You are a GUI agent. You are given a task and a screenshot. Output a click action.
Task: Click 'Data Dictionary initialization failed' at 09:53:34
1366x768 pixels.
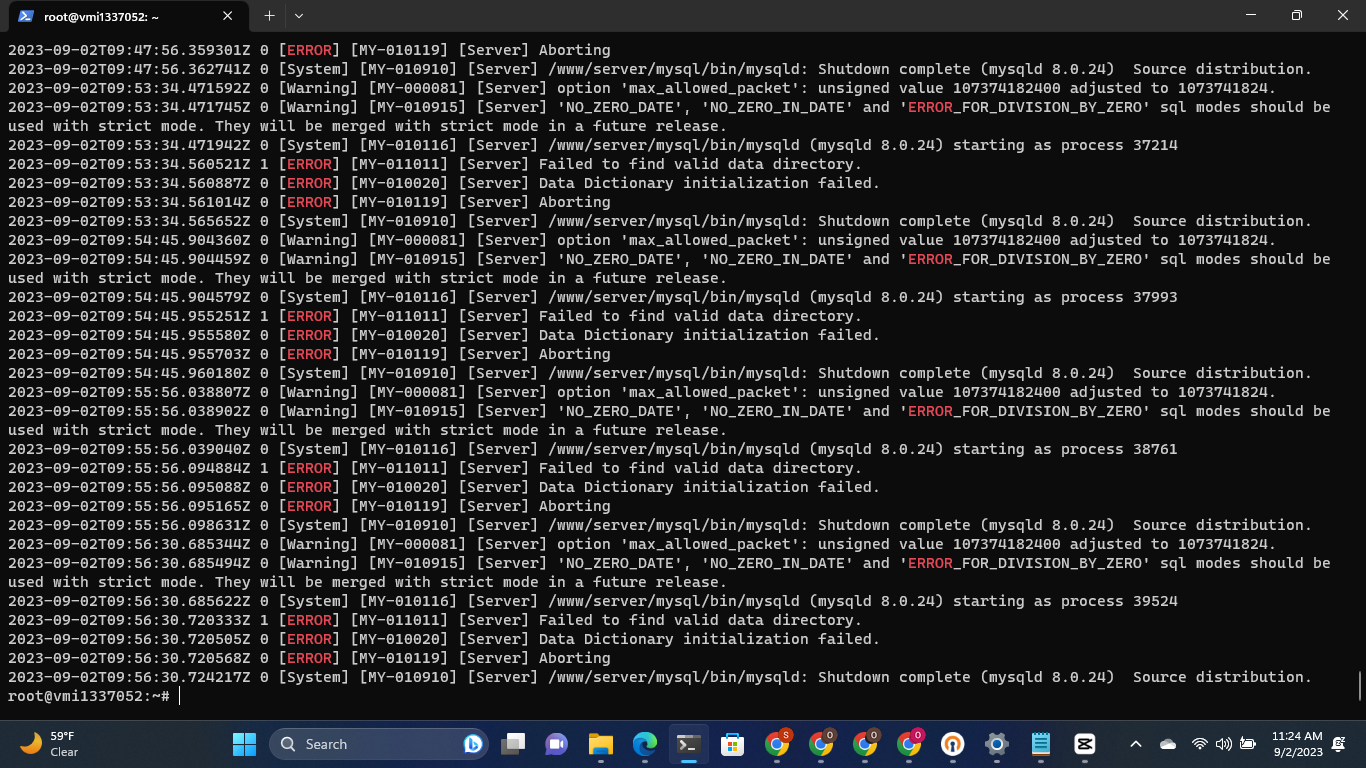point(709,183)
